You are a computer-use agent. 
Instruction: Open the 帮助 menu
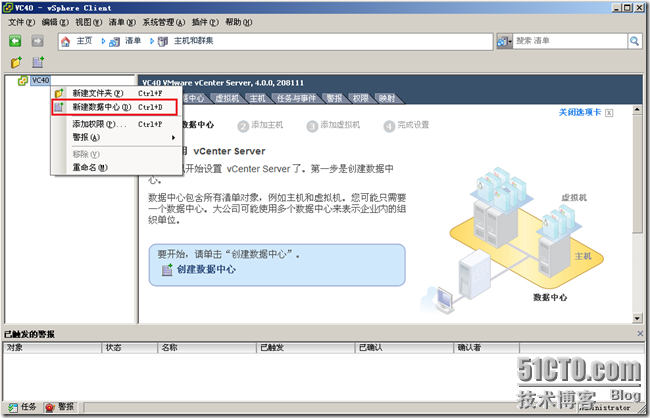pos(238,22)
